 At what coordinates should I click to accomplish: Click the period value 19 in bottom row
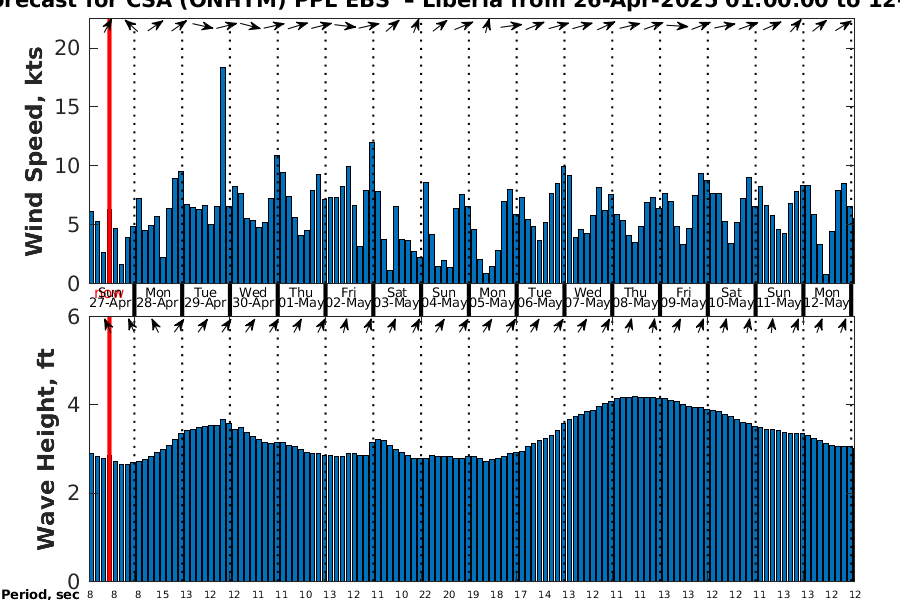point(472,594)
